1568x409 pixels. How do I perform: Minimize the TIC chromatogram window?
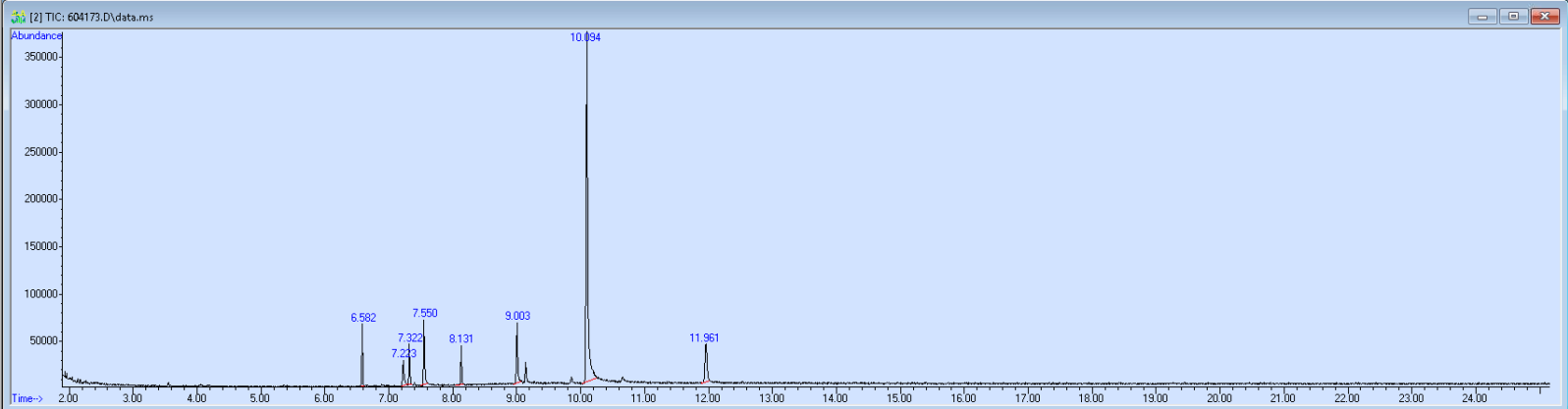coord(1482,17)
